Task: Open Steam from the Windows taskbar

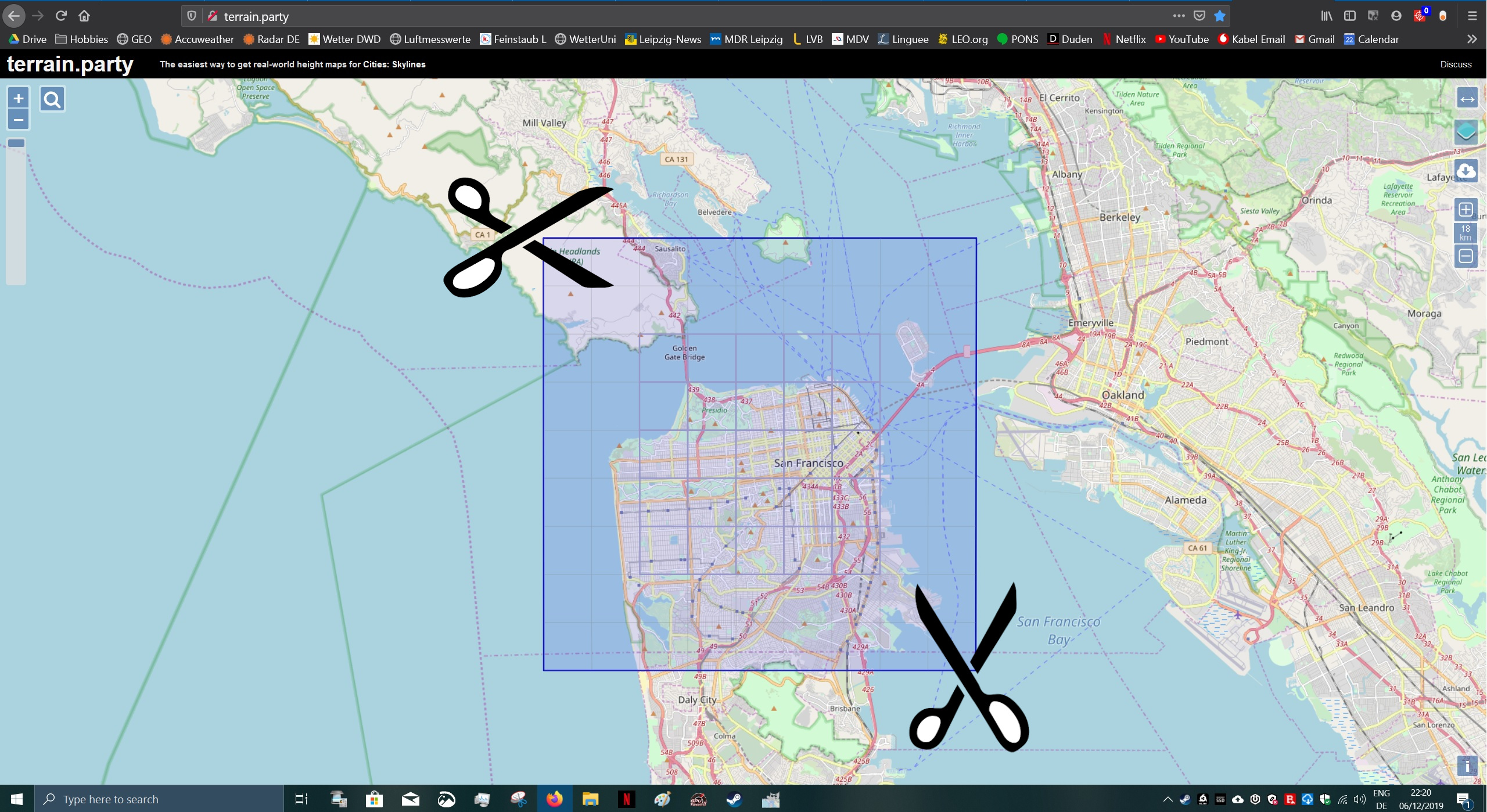Action: [x=734, y=799]
